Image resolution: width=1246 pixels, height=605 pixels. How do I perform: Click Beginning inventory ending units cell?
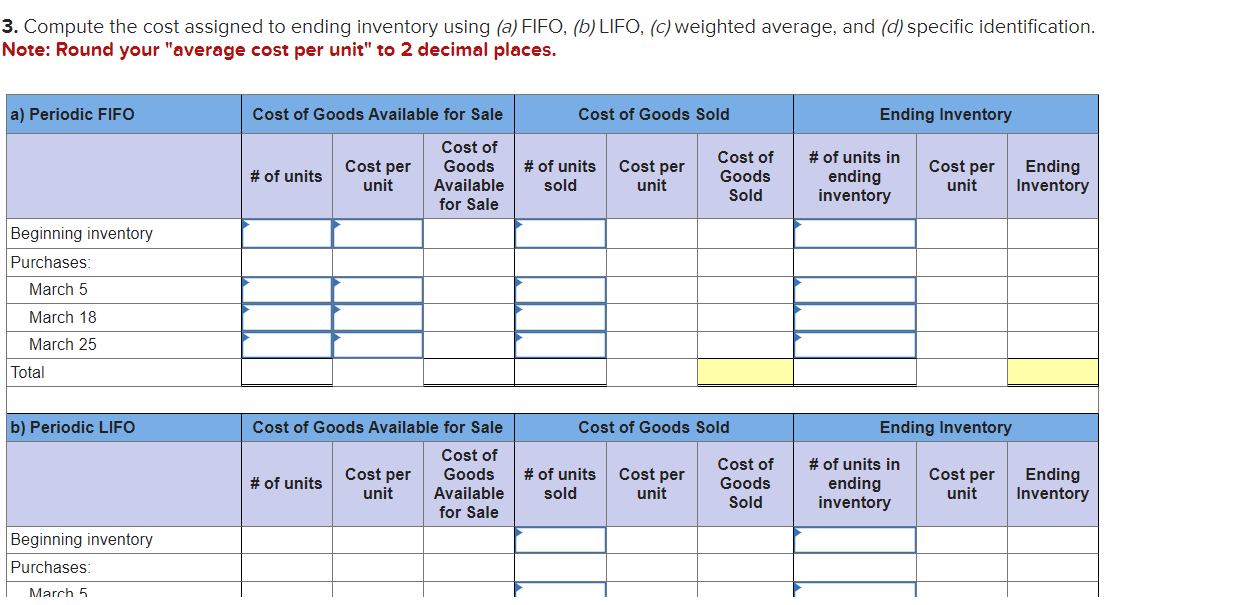(x=854, y=233)
